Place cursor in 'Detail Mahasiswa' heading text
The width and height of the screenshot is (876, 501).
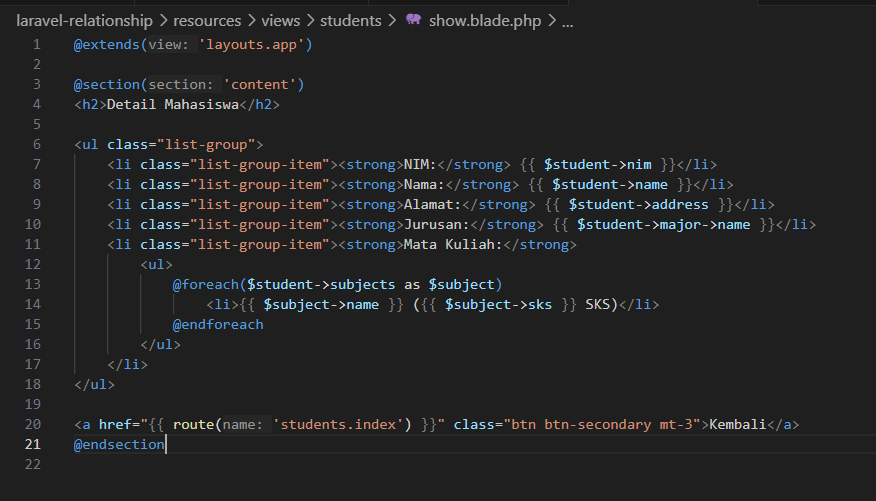172,104
